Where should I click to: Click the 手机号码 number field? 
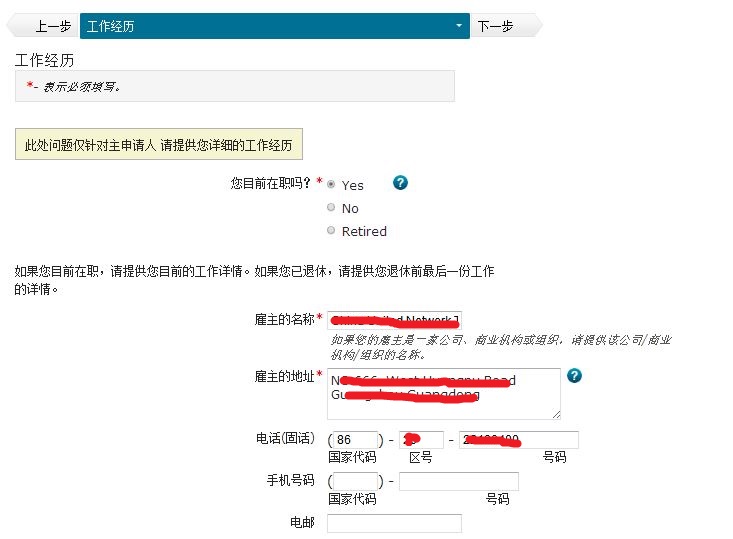(x=458, y=482)
